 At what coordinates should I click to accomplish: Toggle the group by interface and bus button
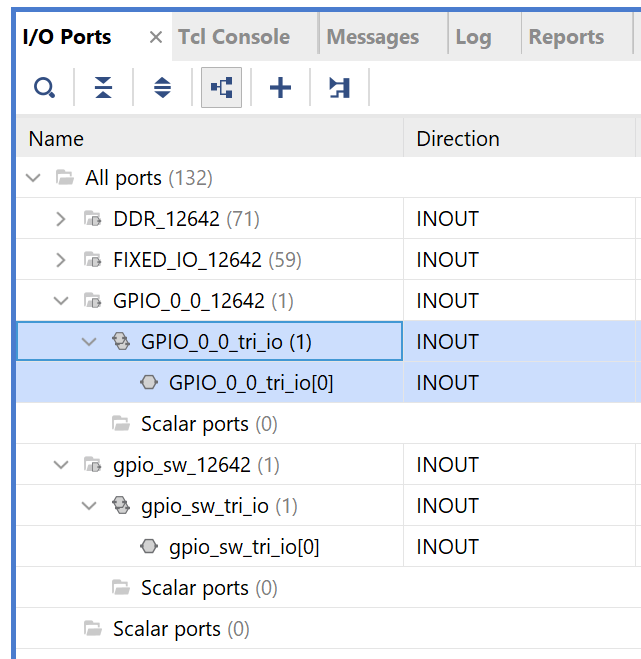222,87
